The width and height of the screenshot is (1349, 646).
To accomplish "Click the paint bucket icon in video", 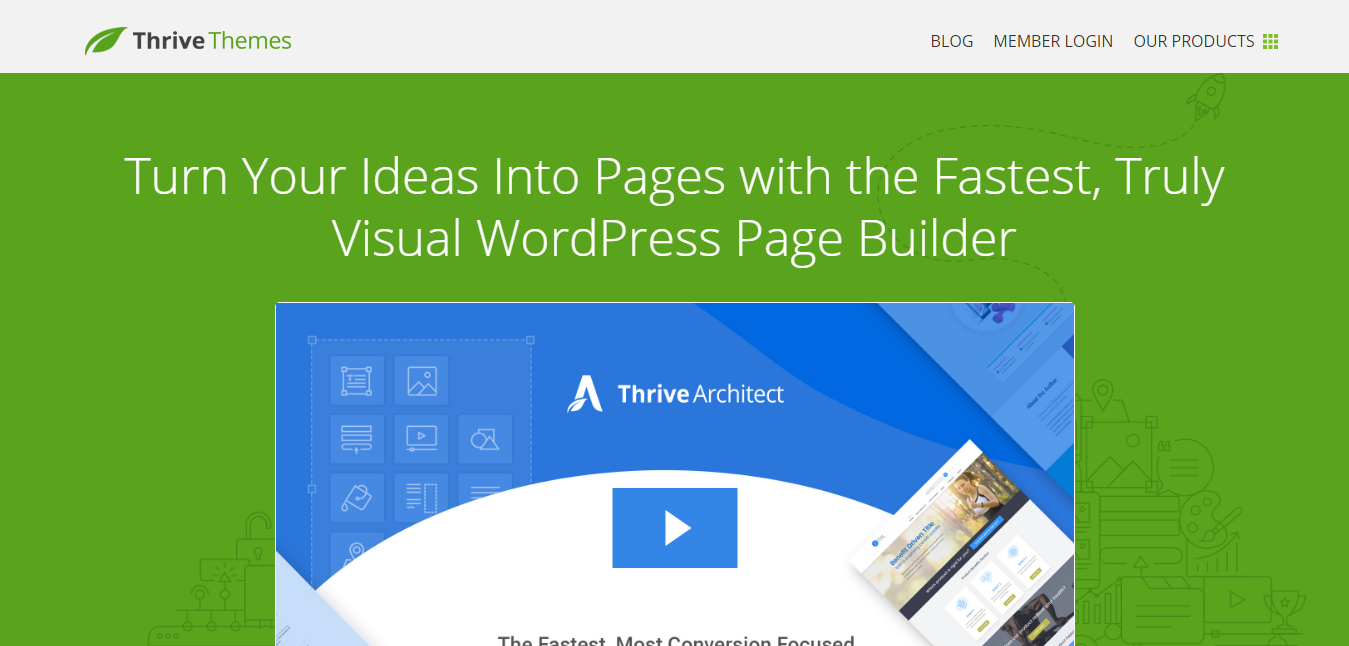I will coord(357,496).
